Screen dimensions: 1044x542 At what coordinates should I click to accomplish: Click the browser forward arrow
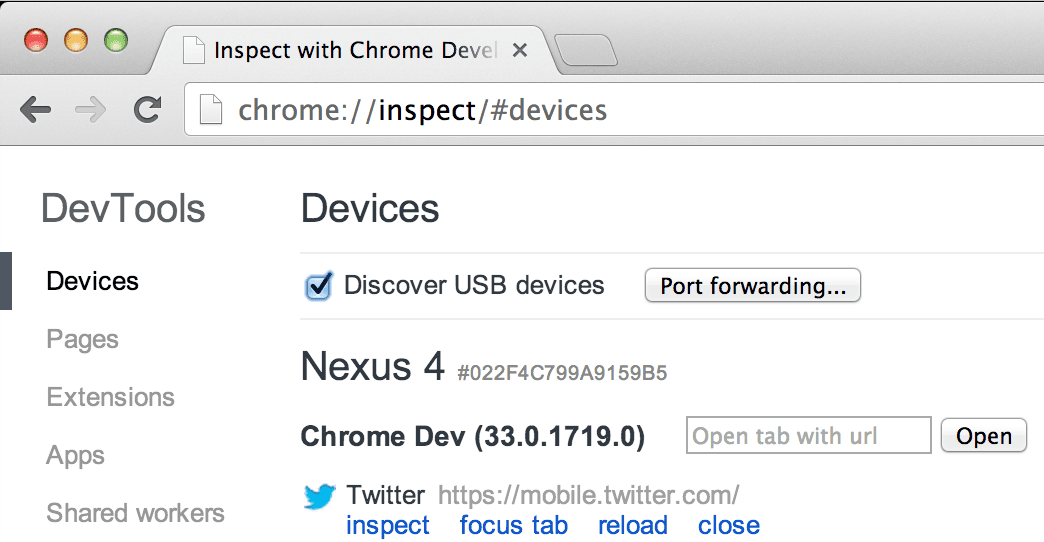[91, 110]
